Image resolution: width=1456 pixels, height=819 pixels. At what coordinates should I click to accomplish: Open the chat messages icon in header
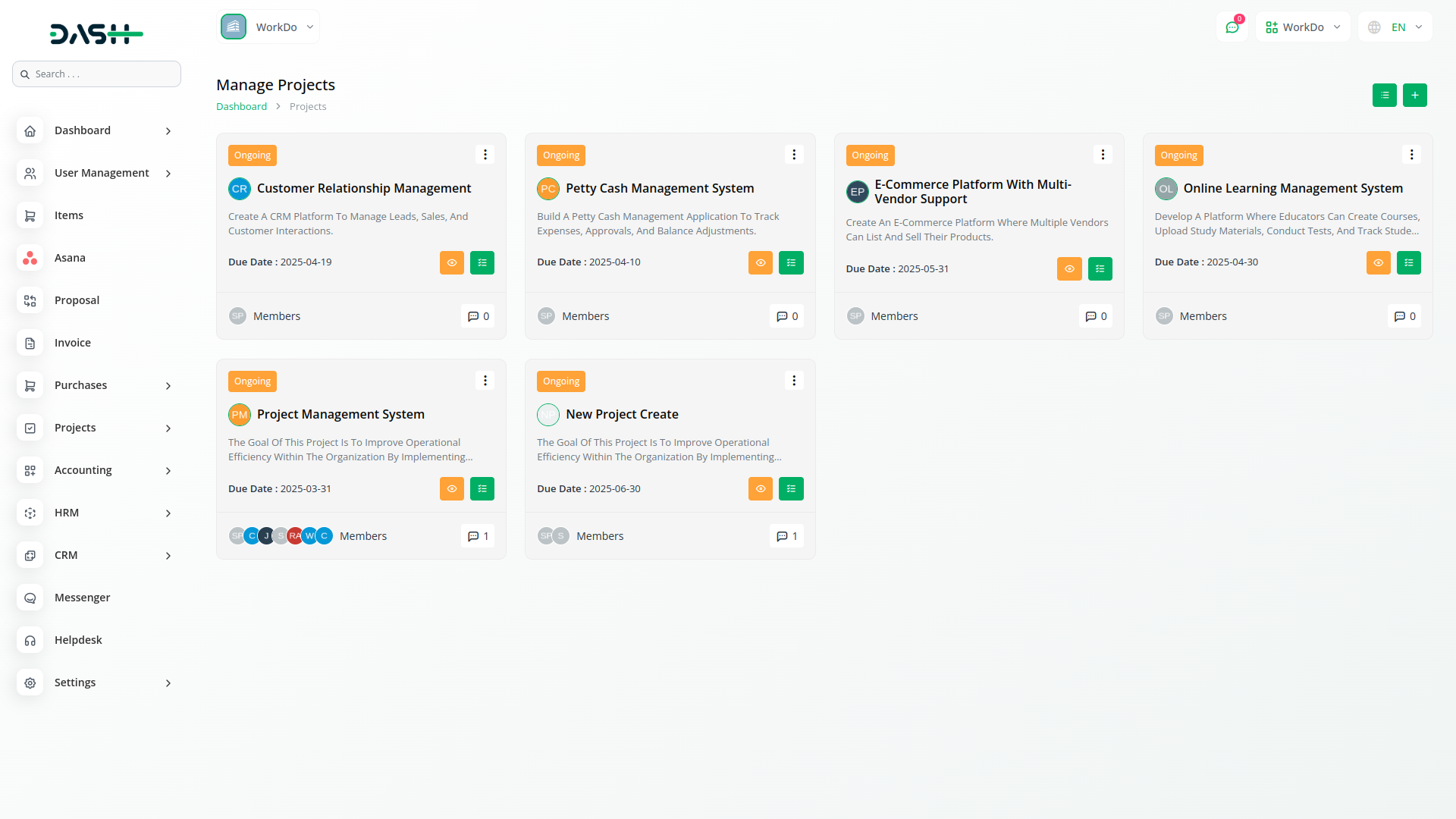(x=1232, y=27)
